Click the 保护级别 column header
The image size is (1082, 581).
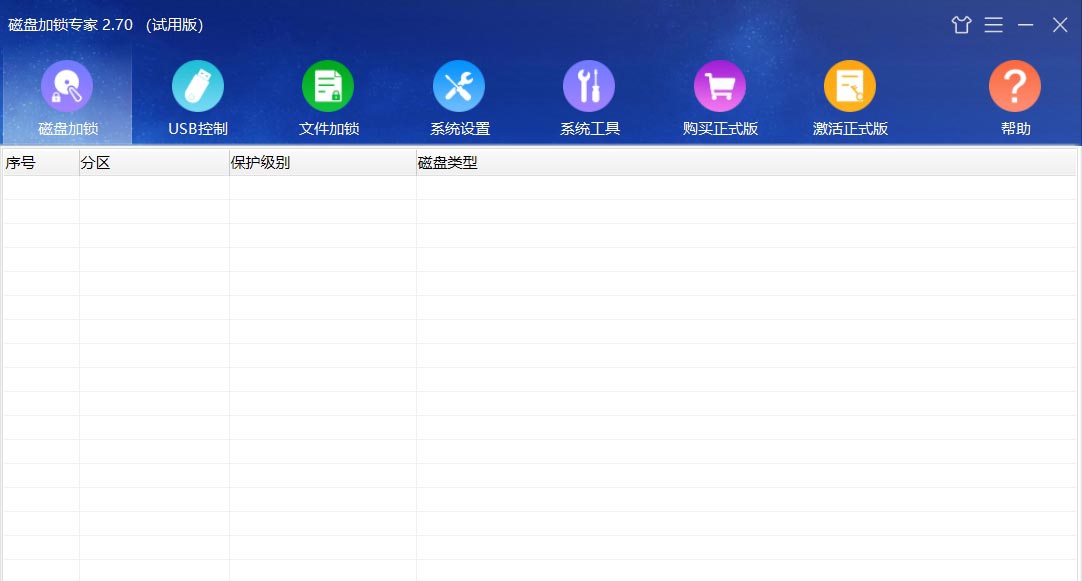pyautogui.click(x=320, y=161)
